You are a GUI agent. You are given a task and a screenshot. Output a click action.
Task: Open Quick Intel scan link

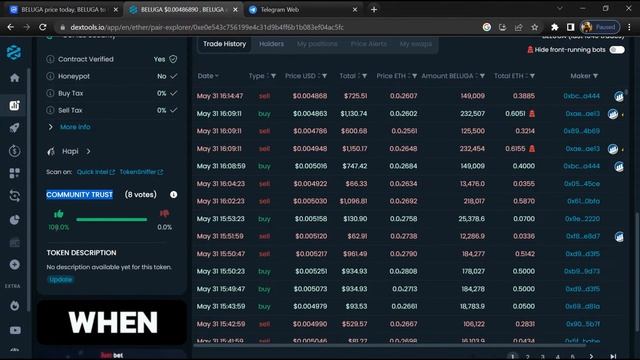(x=96, y=172)
